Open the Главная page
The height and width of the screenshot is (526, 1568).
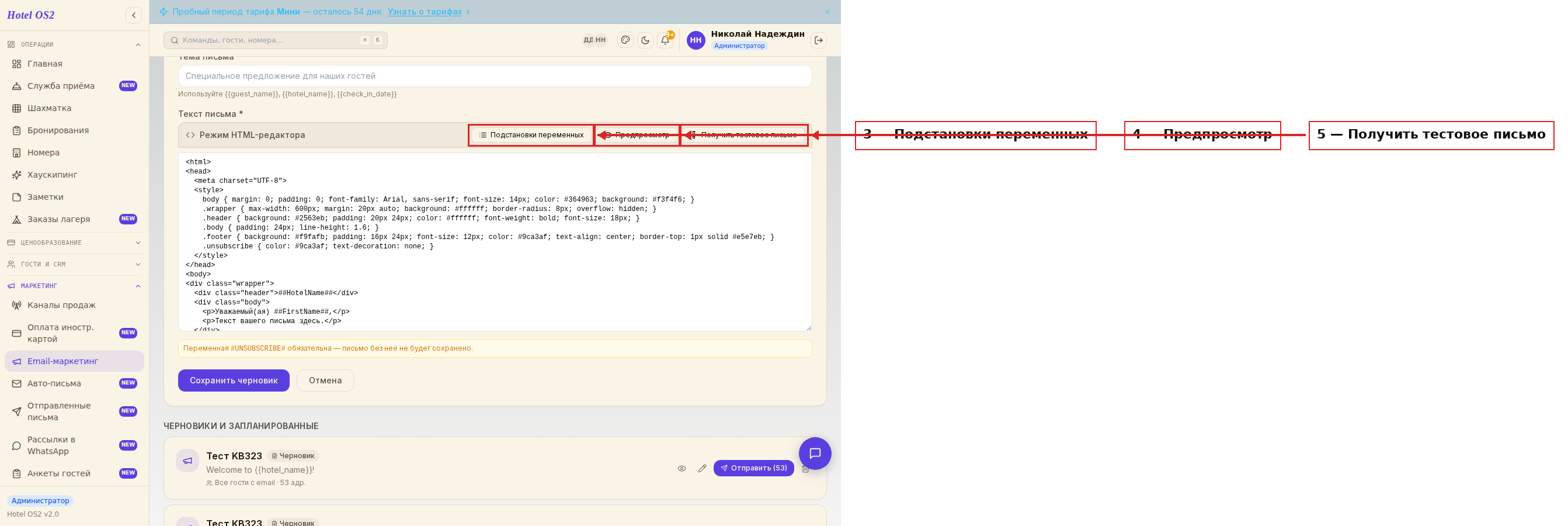click(74, 64)
